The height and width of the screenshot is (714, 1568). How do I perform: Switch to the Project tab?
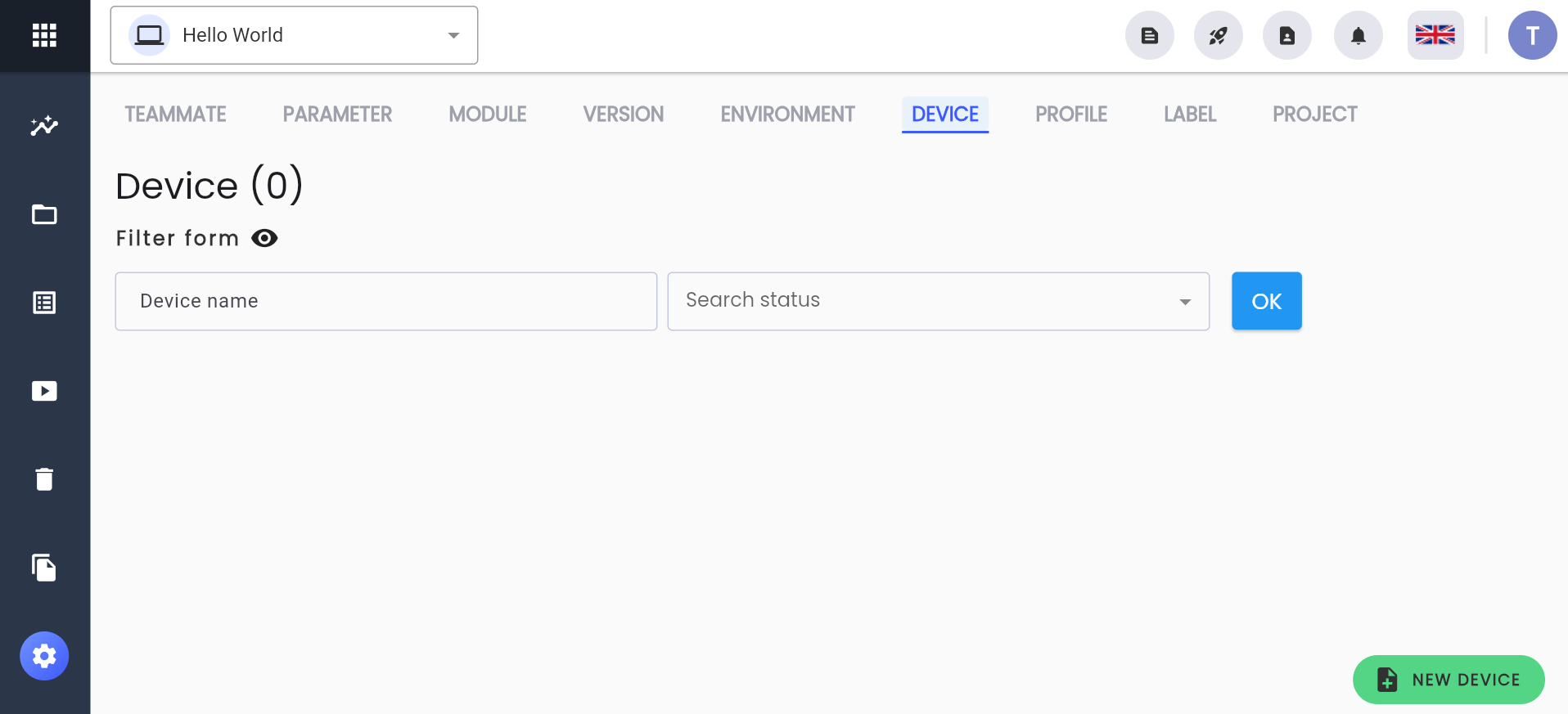click(x=1315, y=115)
